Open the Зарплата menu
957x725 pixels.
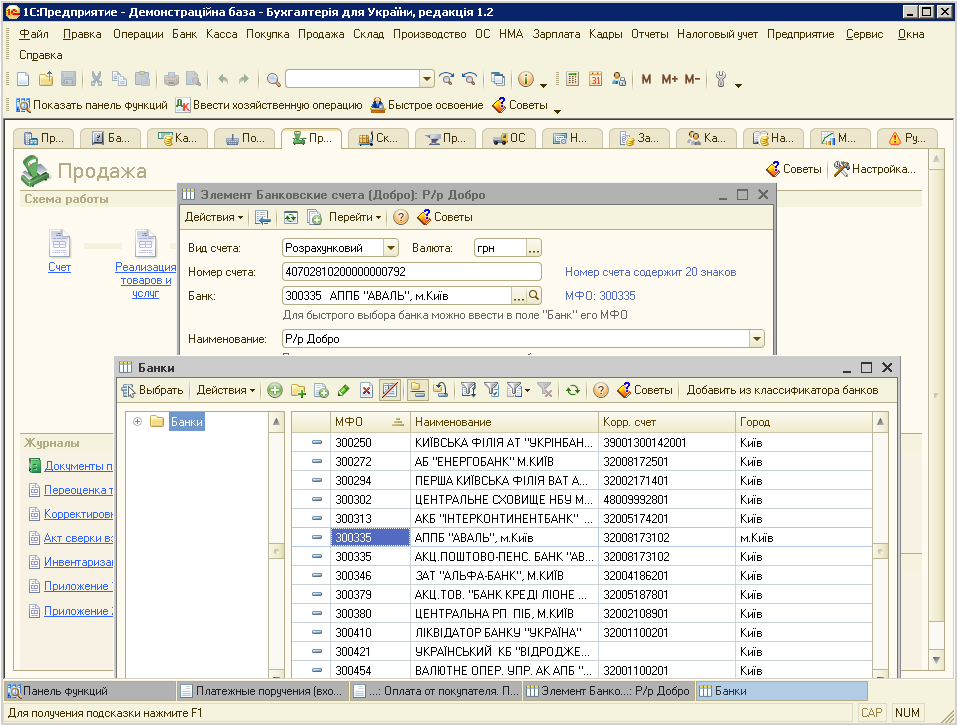[556, 34]
